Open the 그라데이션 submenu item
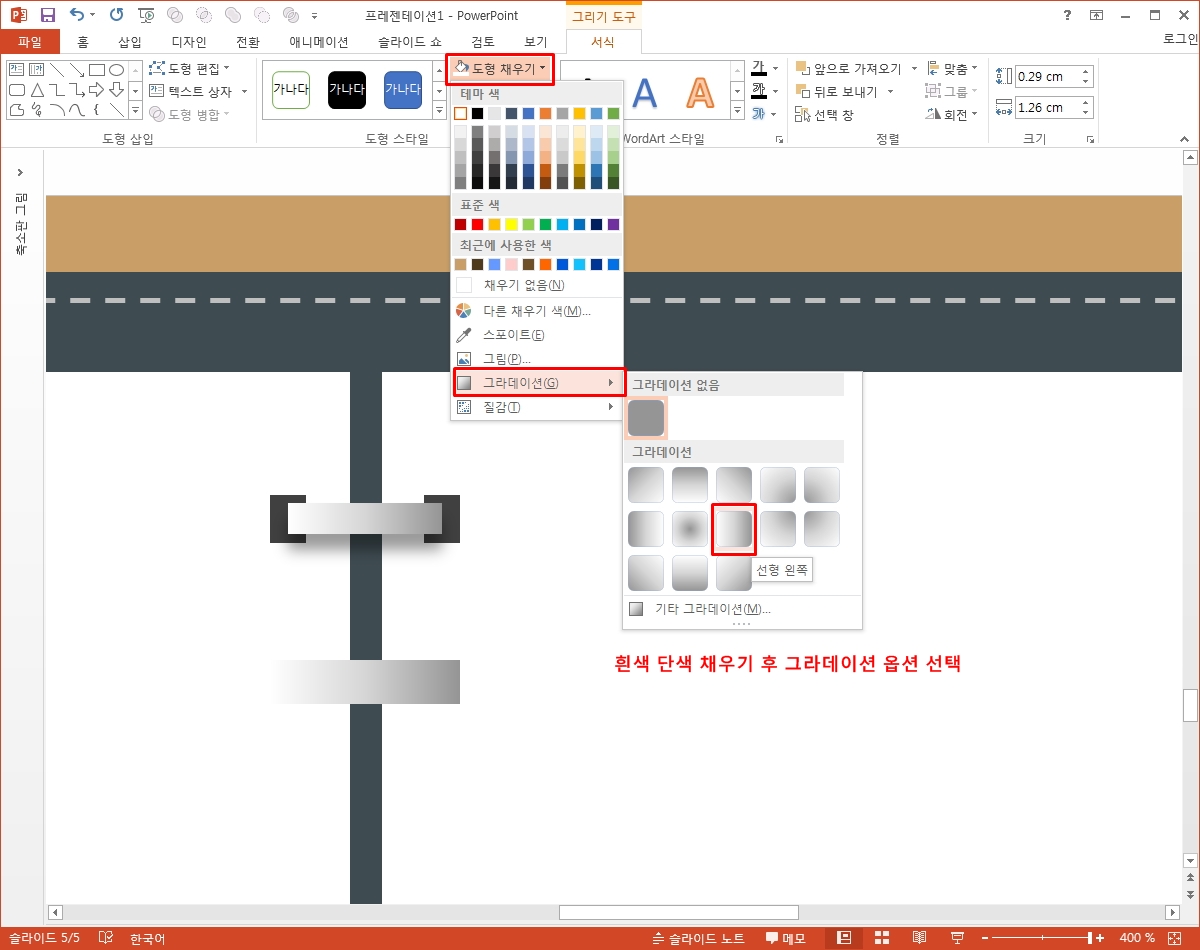 click(x=536, y=383)
